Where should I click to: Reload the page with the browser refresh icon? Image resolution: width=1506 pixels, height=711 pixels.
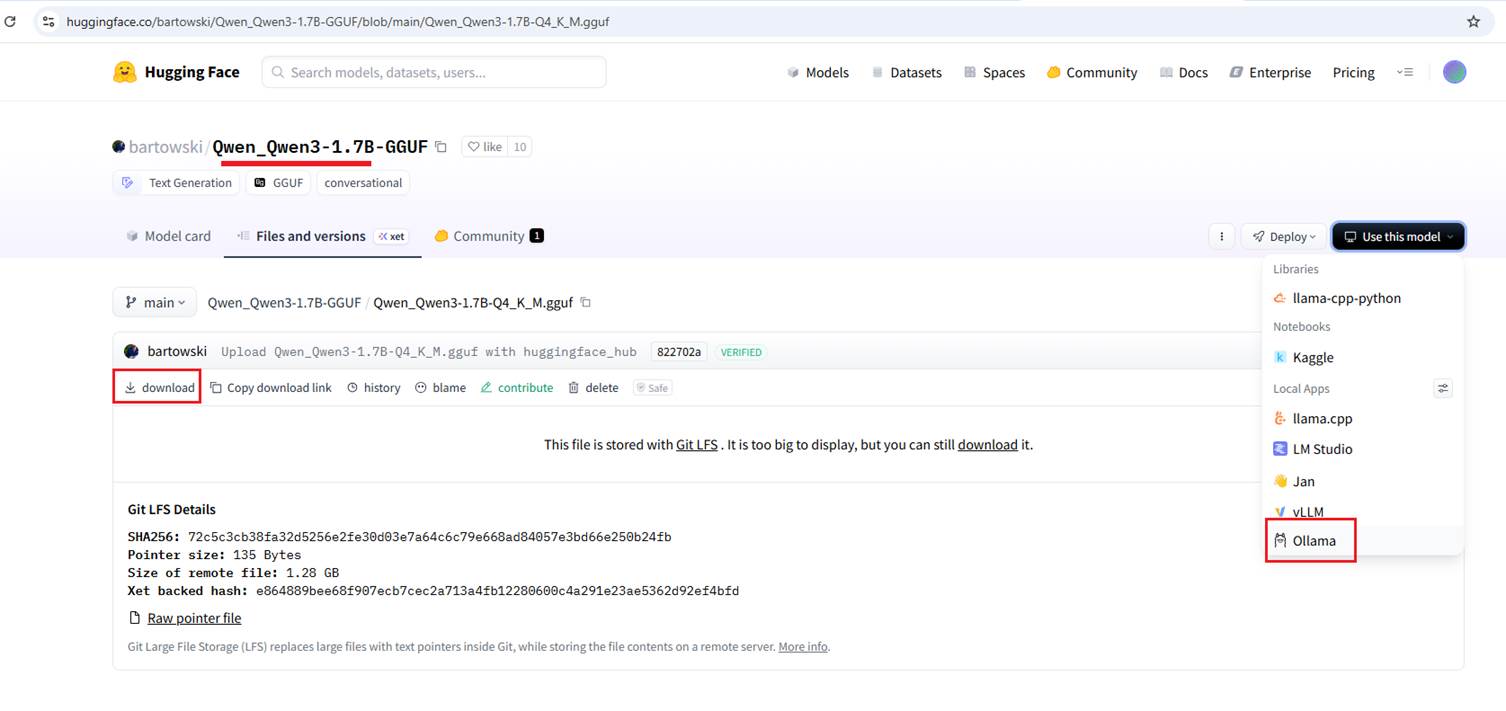pos(10,21)
